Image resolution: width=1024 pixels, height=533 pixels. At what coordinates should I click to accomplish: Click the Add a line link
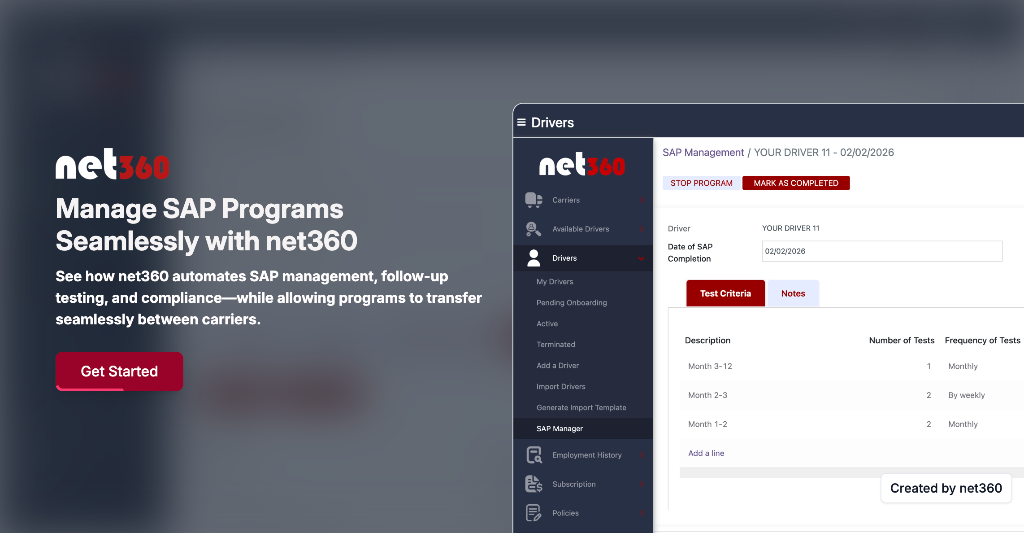(706, 453)
